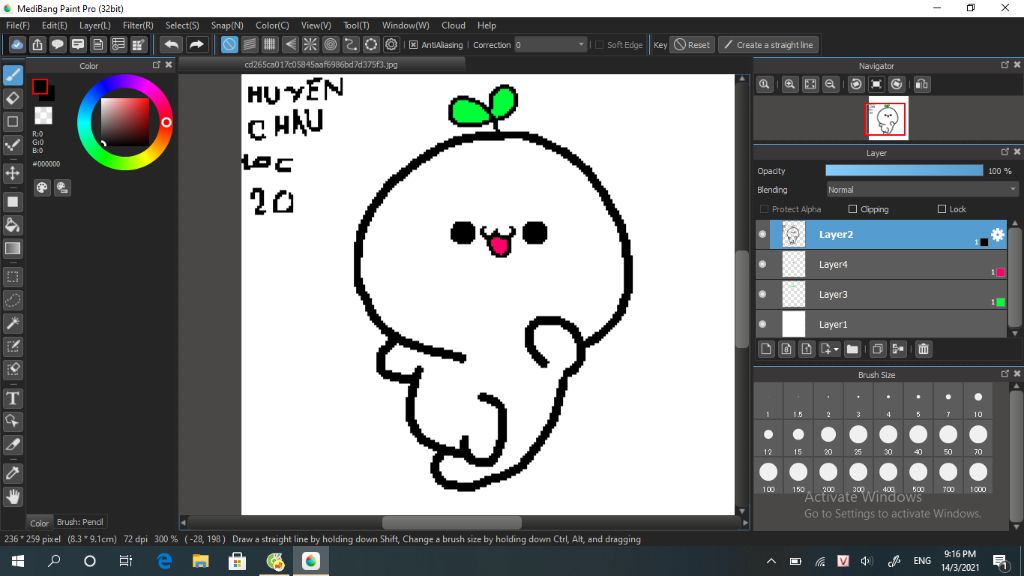
Task: Hide Layer4 visibility
Action: pos(762,264)
